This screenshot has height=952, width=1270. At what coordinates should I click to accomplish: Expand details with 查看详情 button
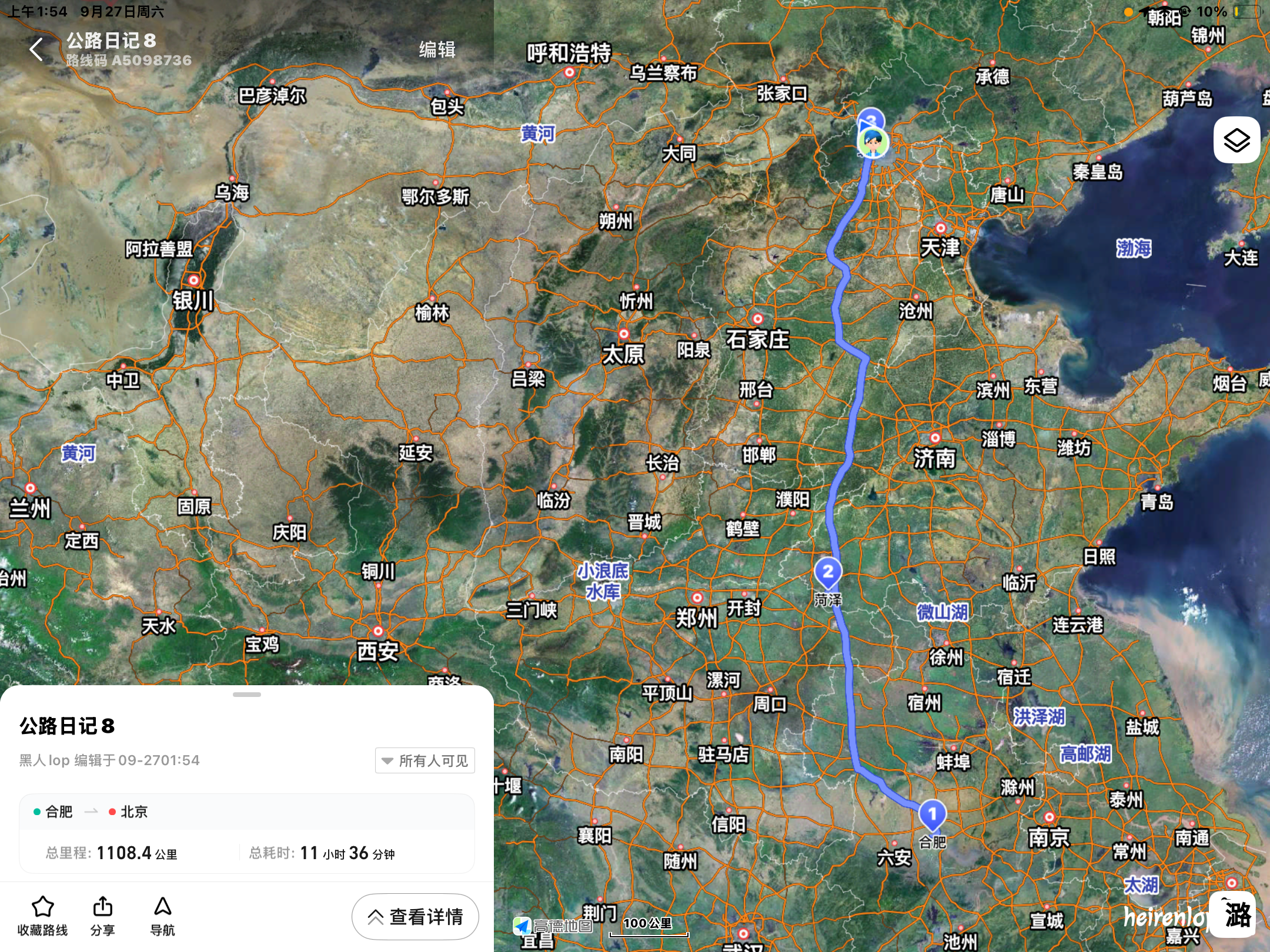[x=415, y=916]
